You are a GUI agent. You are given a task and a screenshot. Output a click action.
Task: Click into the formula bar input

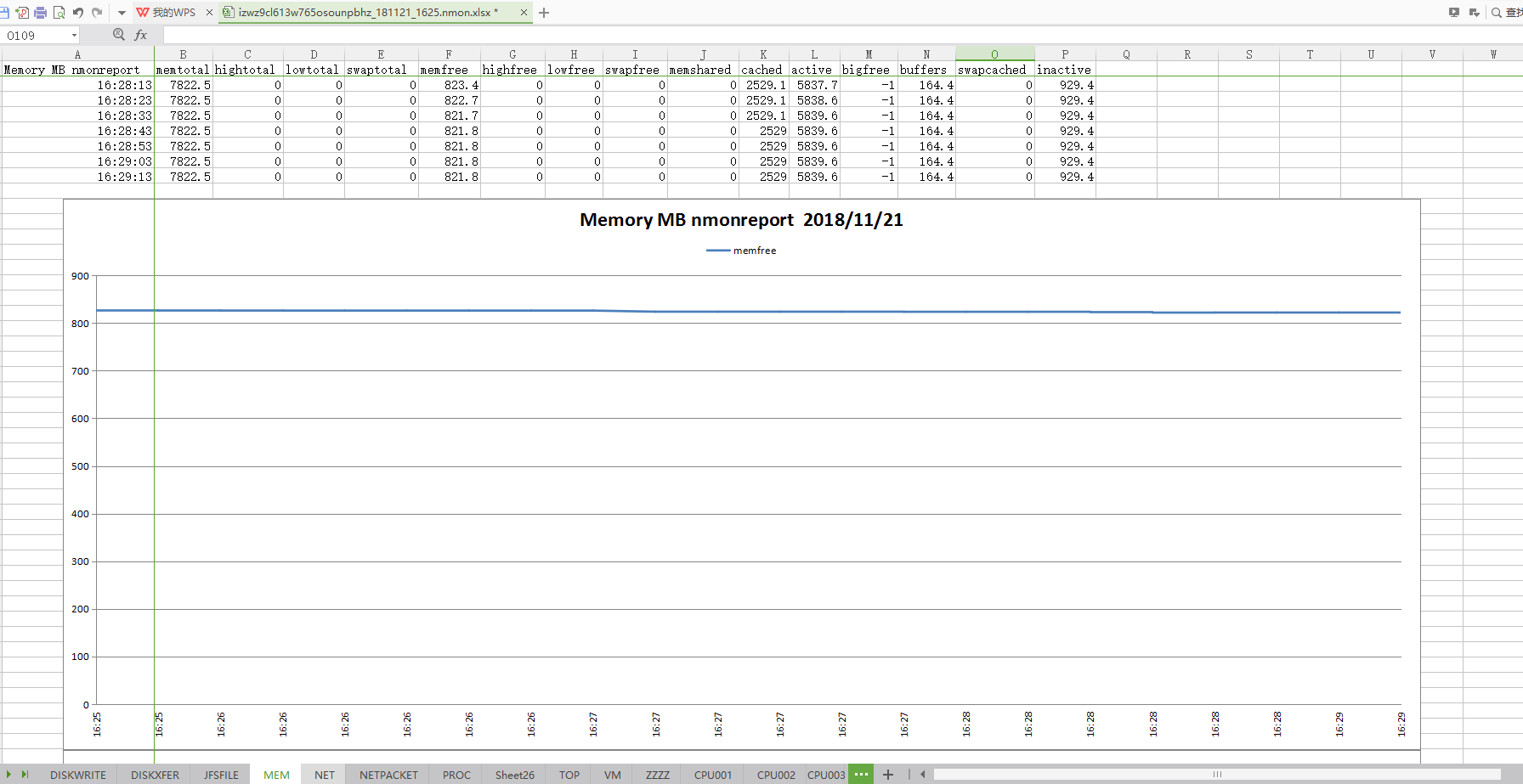[x=841, y=35]
